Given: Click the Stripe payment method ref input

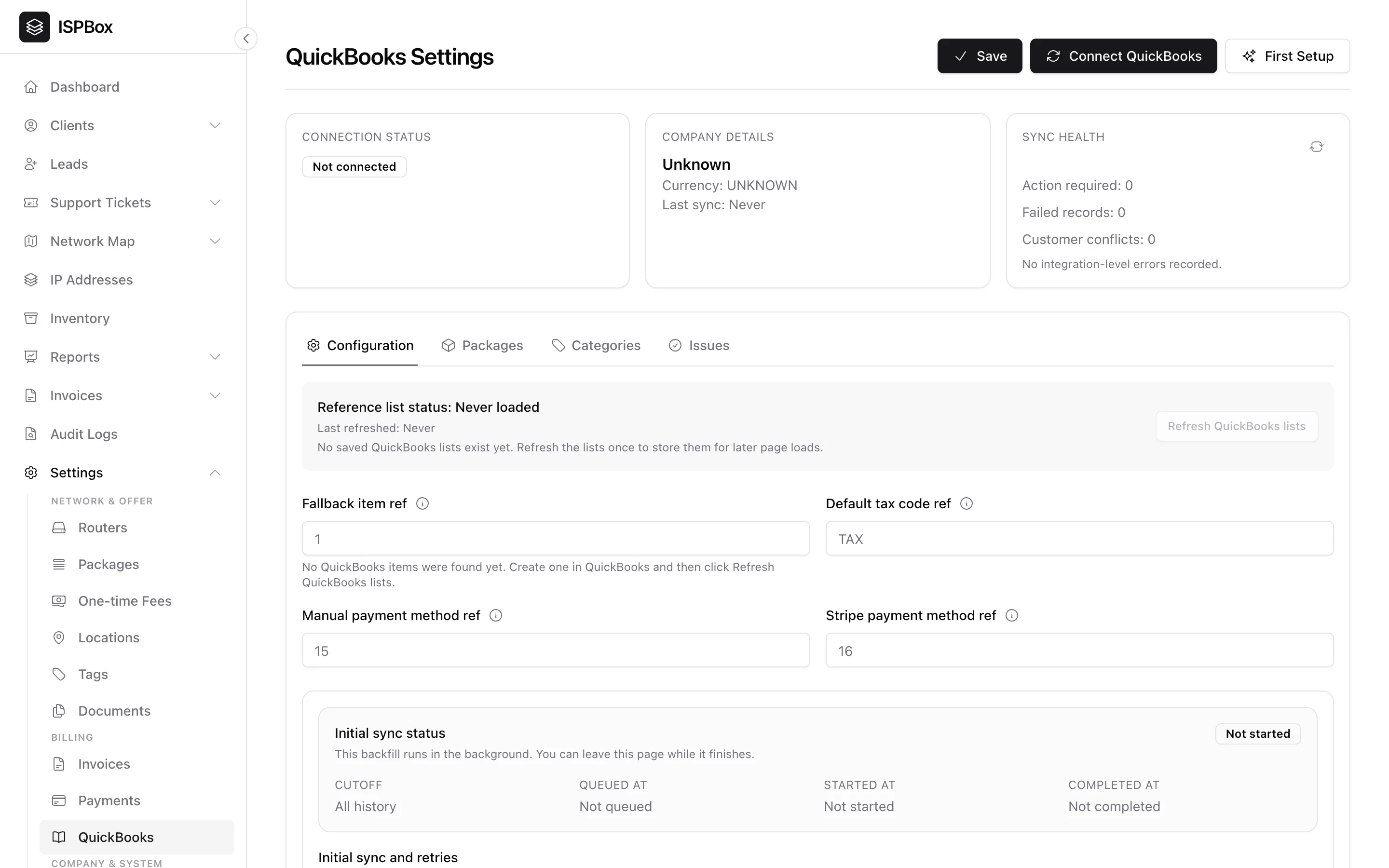Looking at the screenshot, I should pyautogui.click(x=1079, y=651).
